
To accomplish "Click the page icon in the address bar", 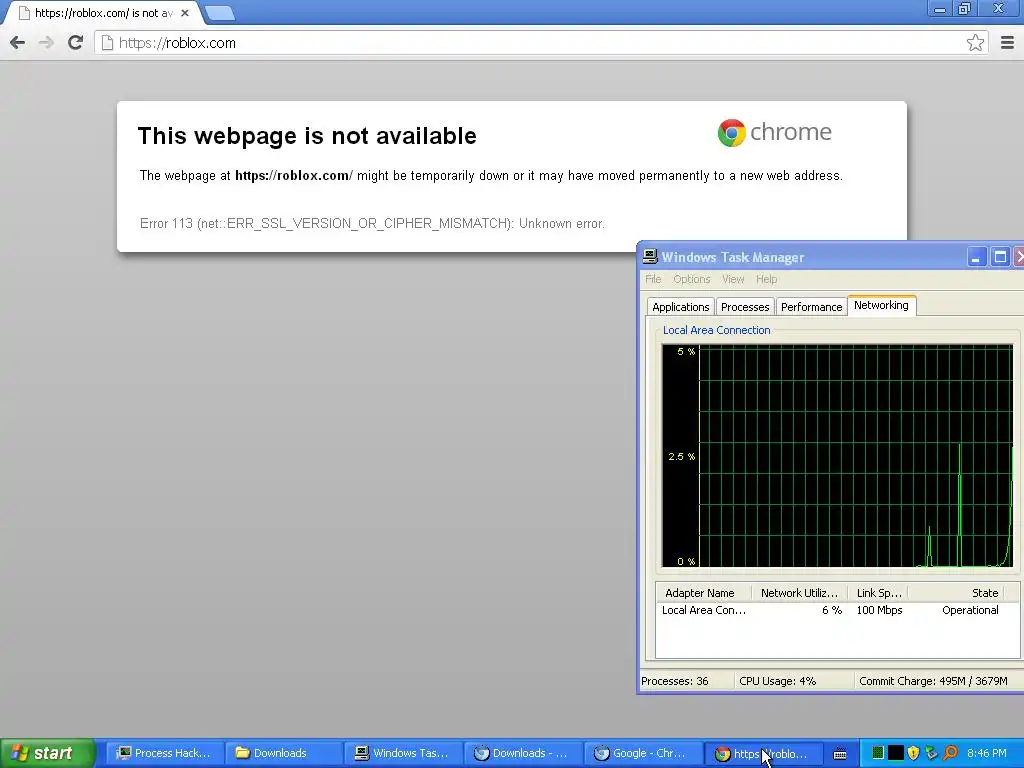I will (107, 43).
